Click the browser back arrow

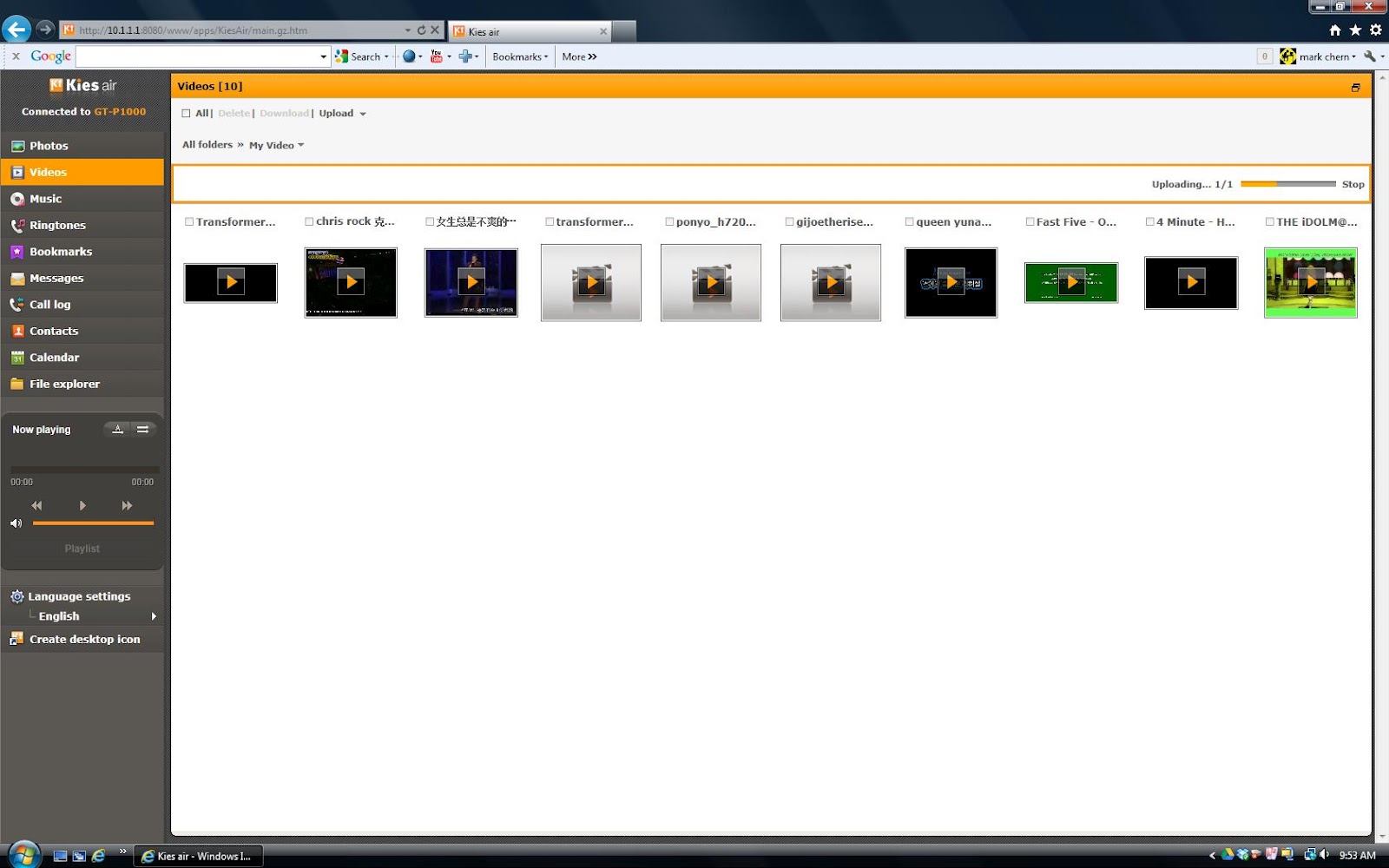point(16,30)
